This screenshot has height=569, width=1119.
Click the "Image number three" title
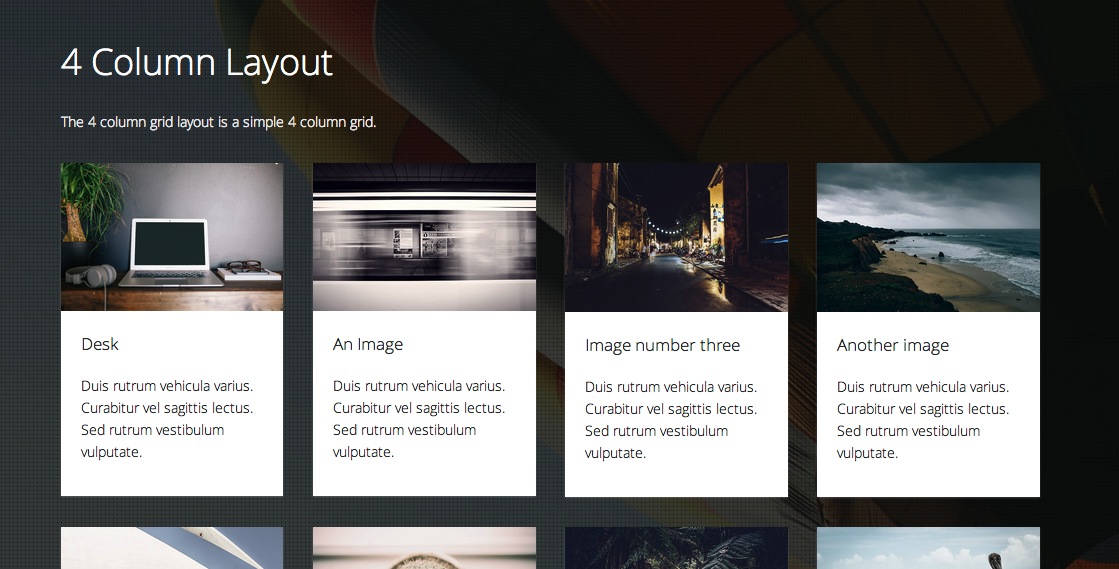pos(662,346)
